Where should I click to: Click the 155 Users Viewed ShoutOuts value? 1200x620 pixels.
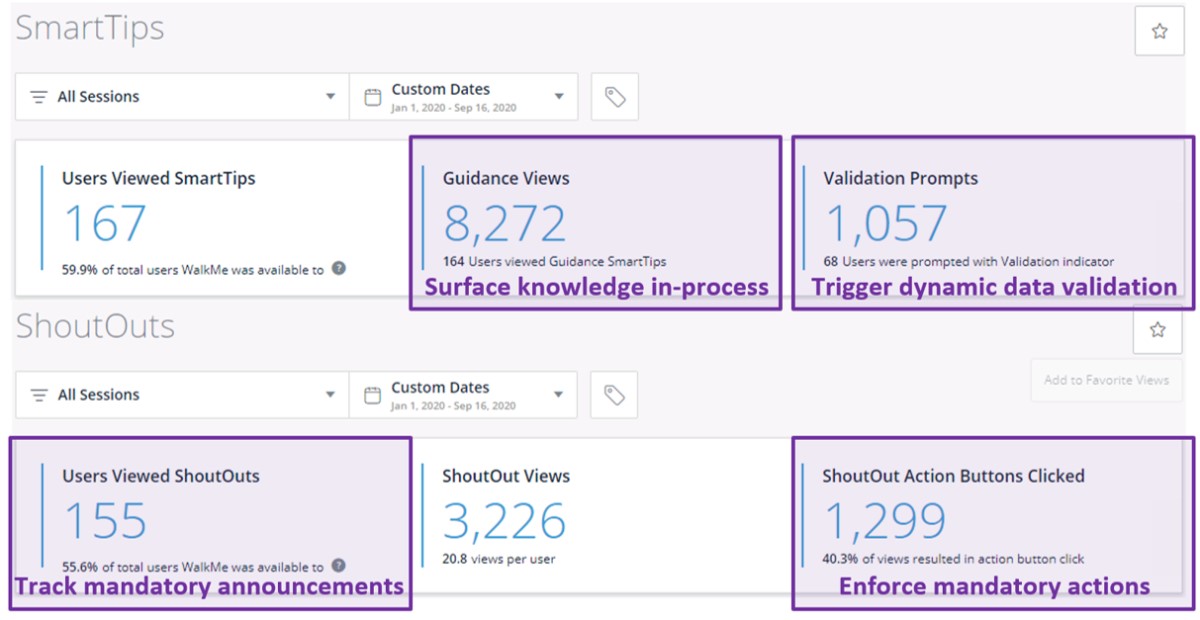click(105, 521)
